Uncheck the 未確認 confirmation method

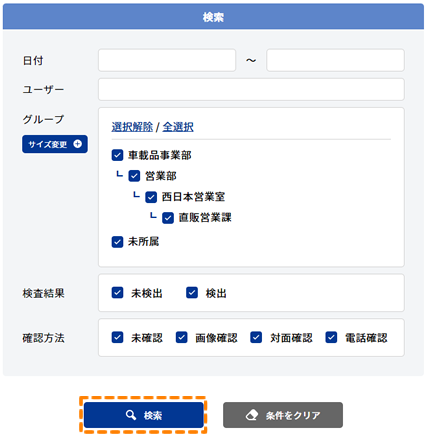(117, 338)
